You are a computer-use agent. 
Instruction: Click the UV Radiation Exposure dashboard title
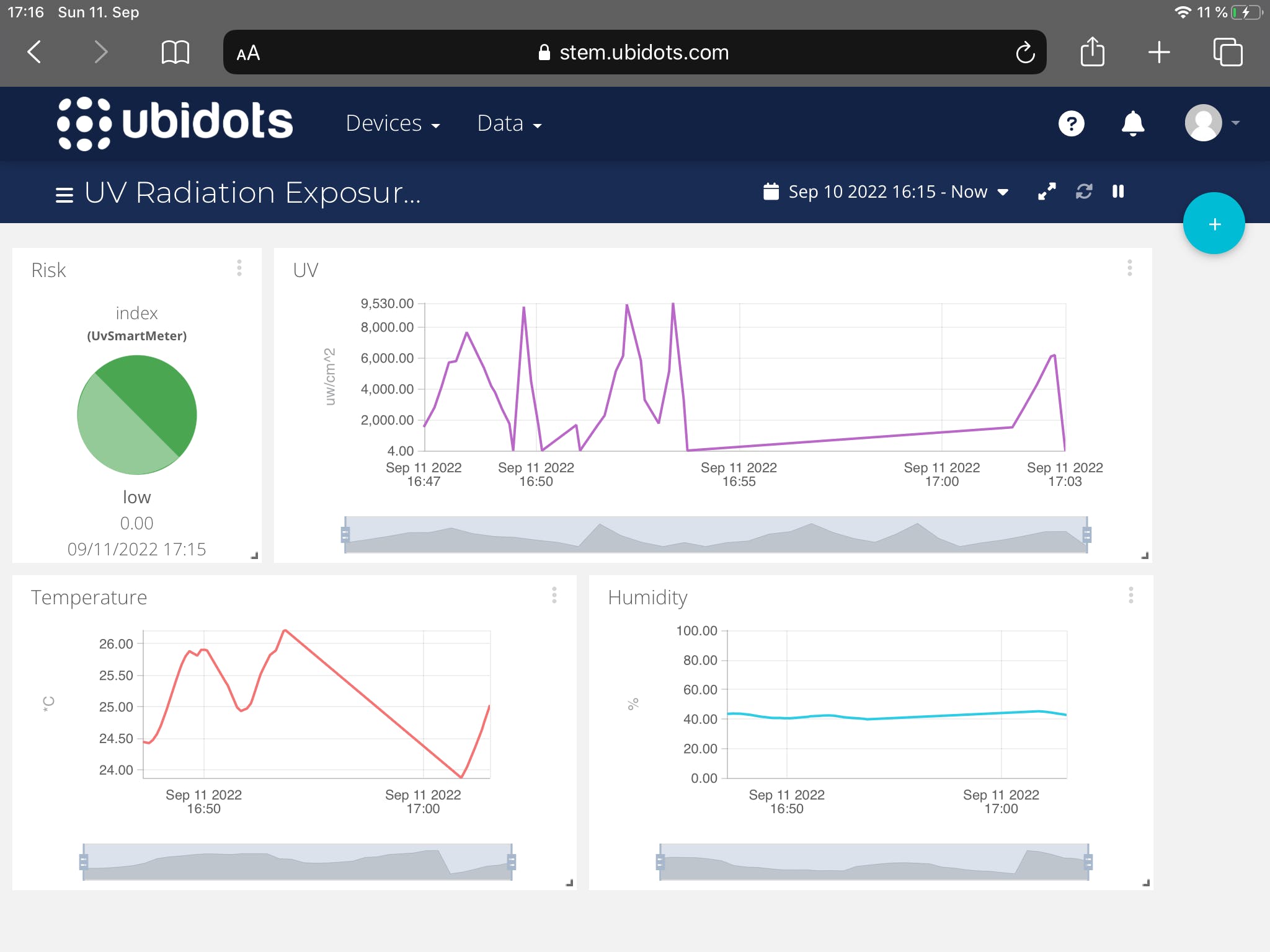252,193
